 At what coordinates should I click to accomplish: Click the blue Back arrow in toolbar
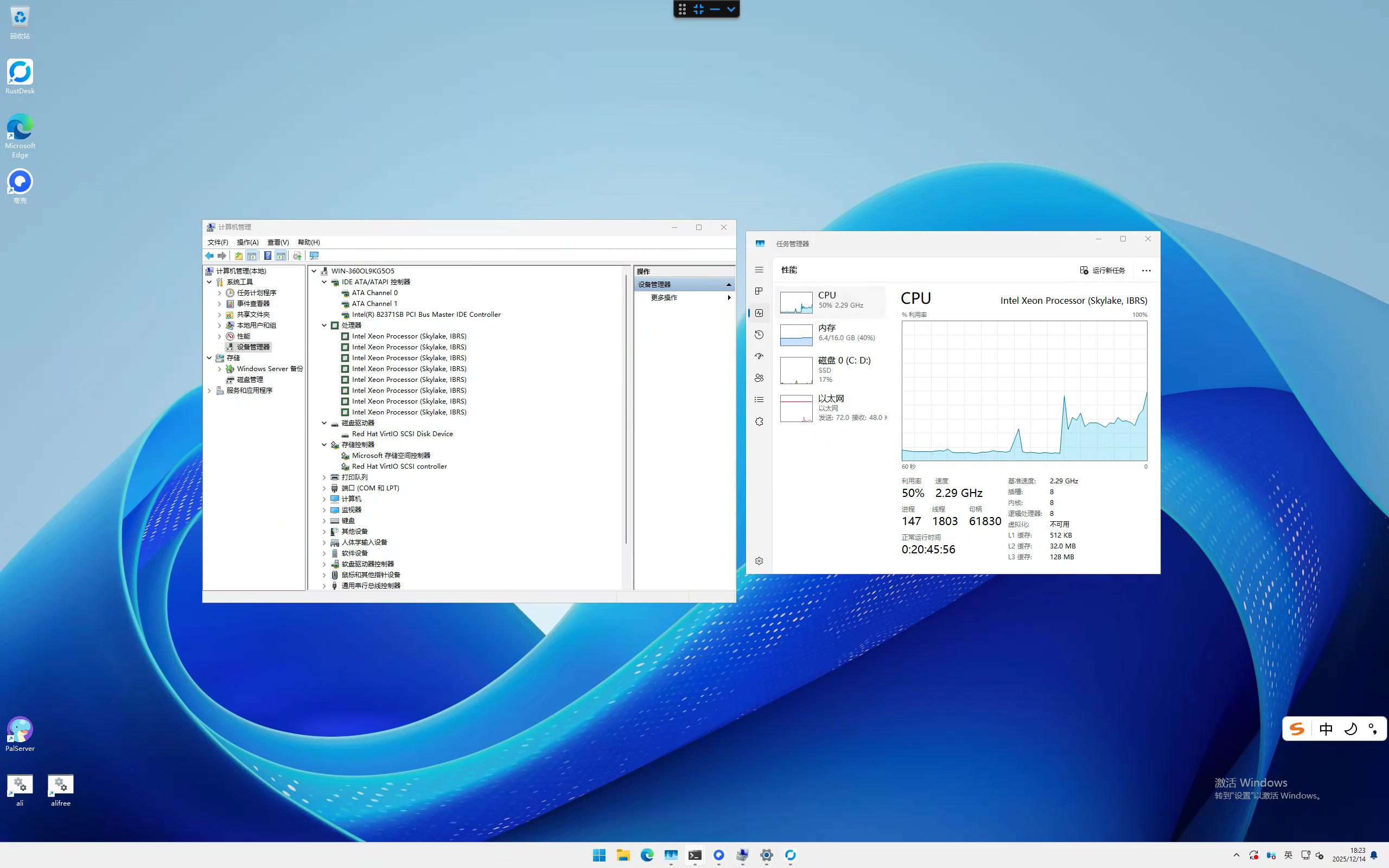(209, 256)
